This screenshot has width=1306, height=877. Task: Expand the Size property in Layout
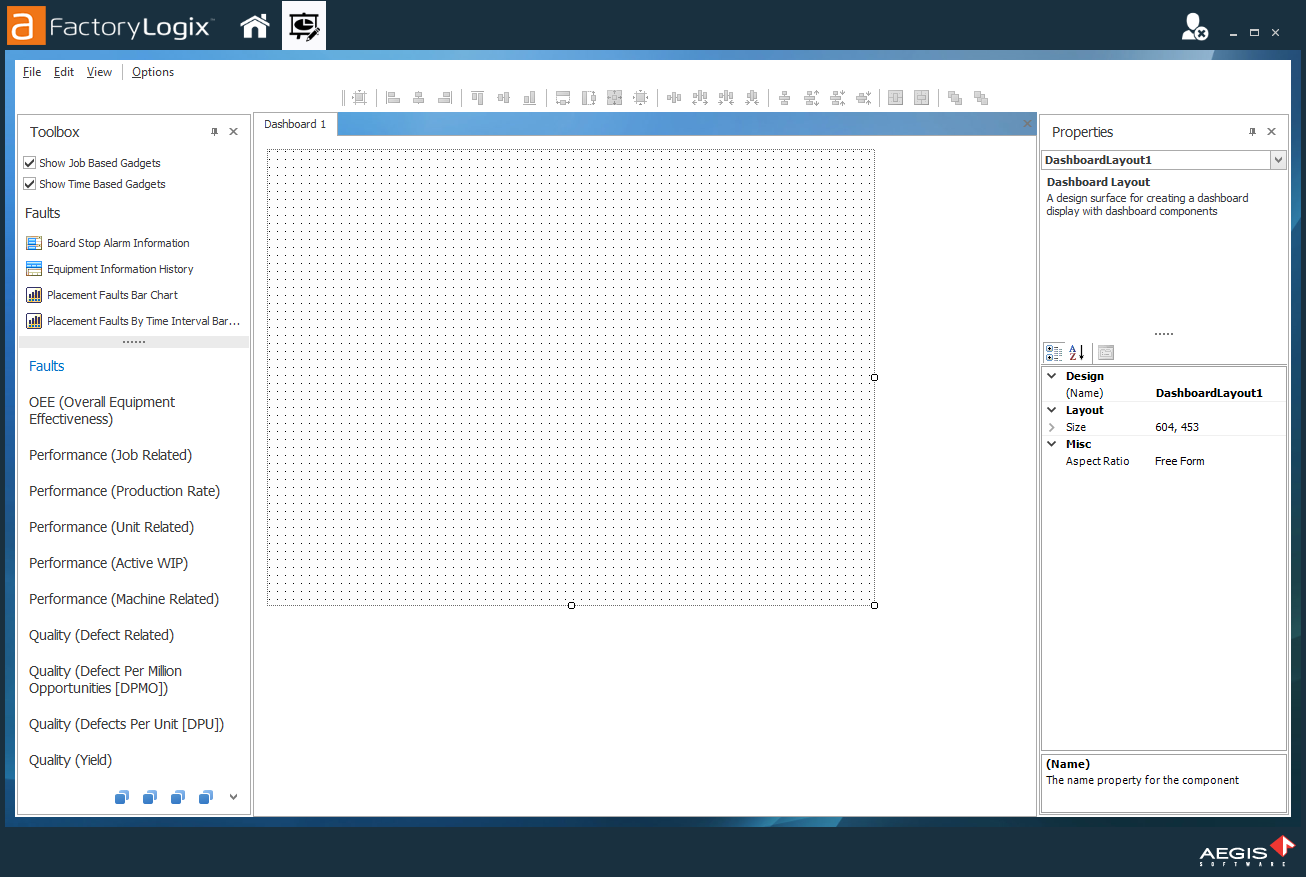coord(1051,427)
